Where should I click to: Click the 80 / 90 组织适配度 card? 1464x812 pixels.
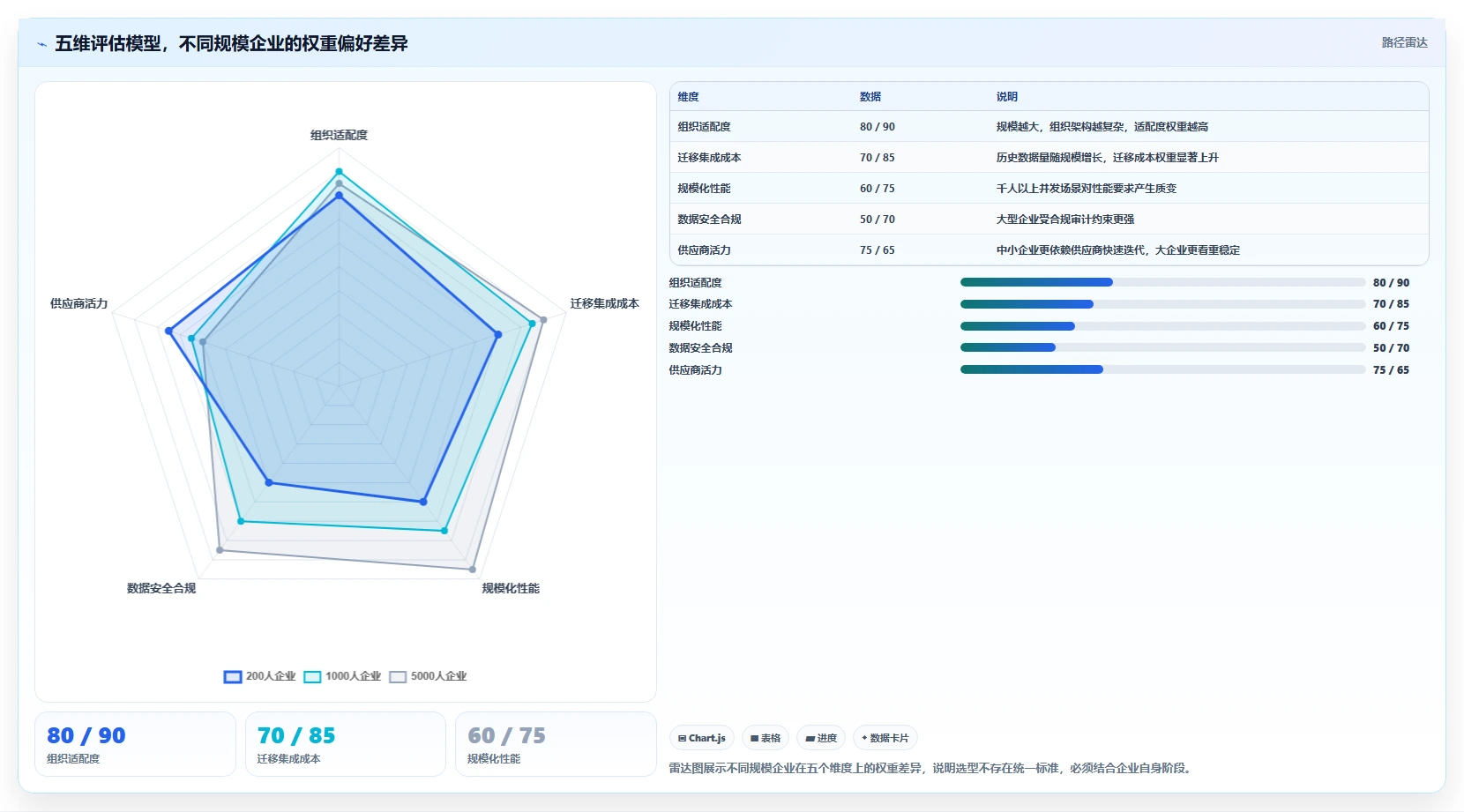pos(135,744)
